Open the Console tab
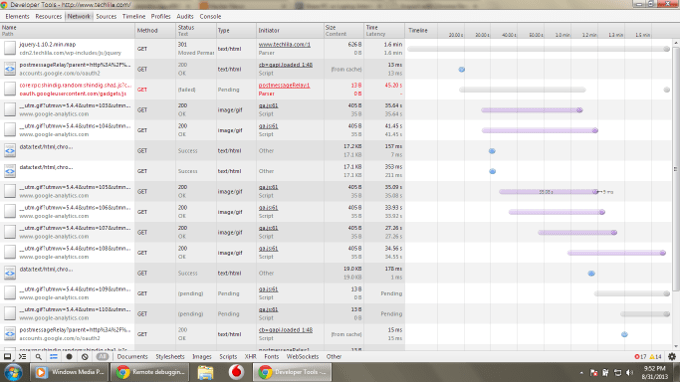 [210, 16]
